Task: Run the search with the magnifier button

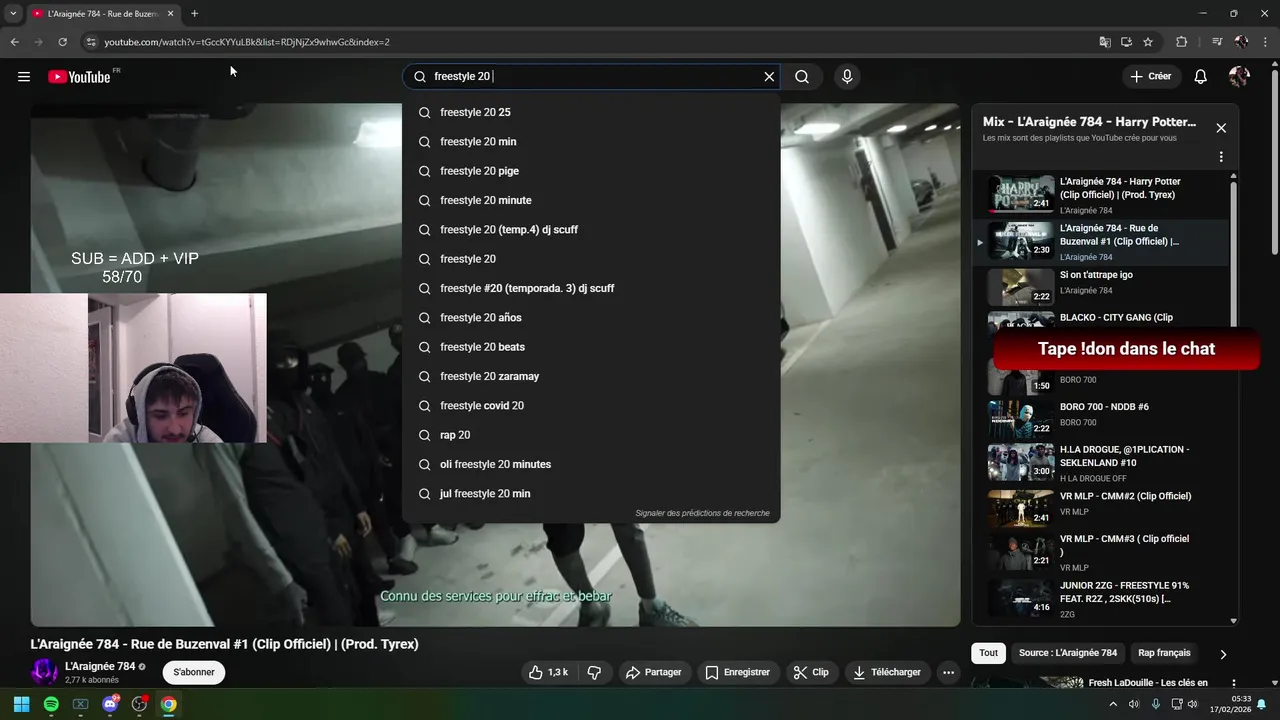Action: click(802, 77)
